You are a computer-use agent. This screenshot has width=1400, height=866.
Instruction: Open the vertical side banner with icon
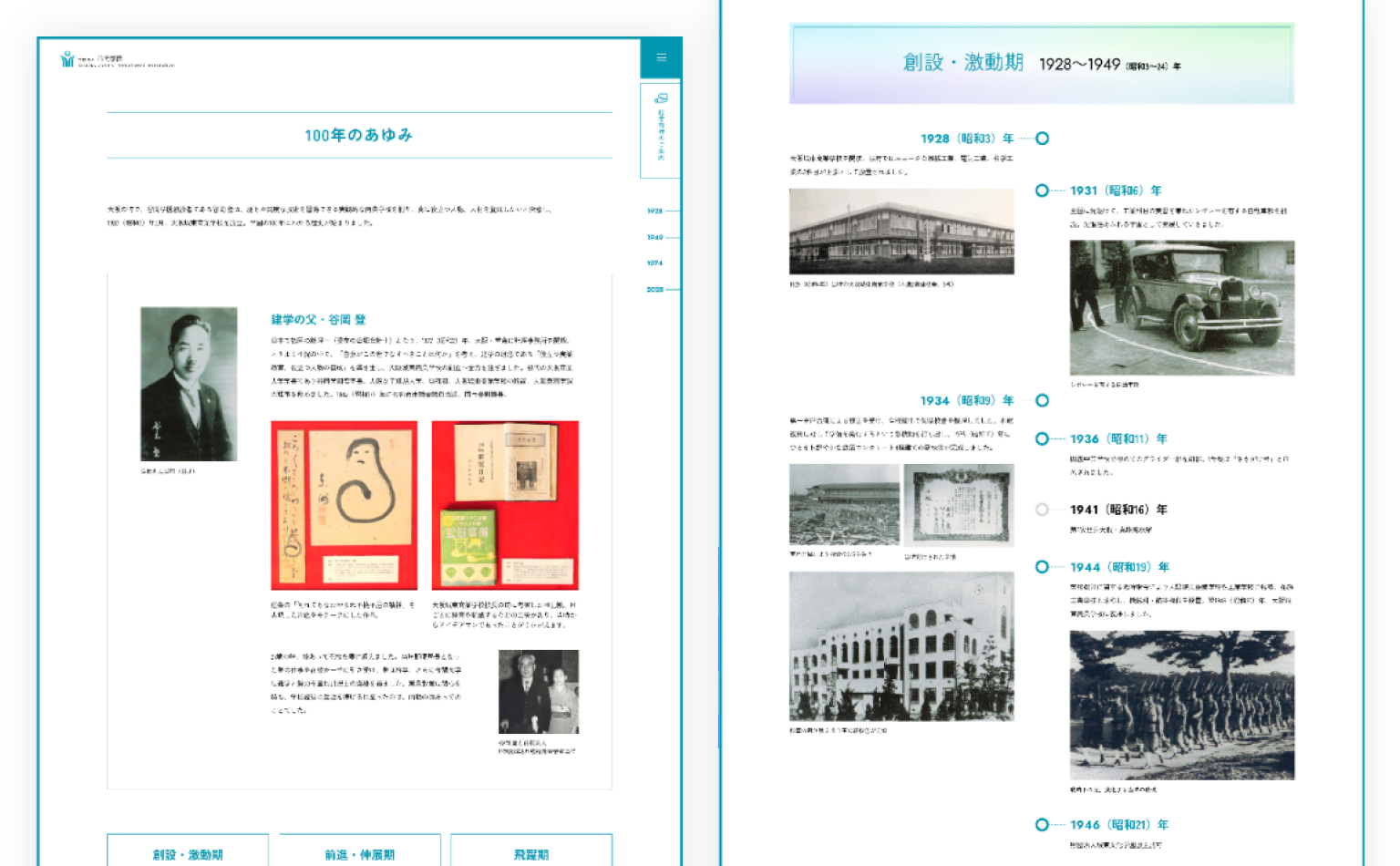click(x=661, y=130)
